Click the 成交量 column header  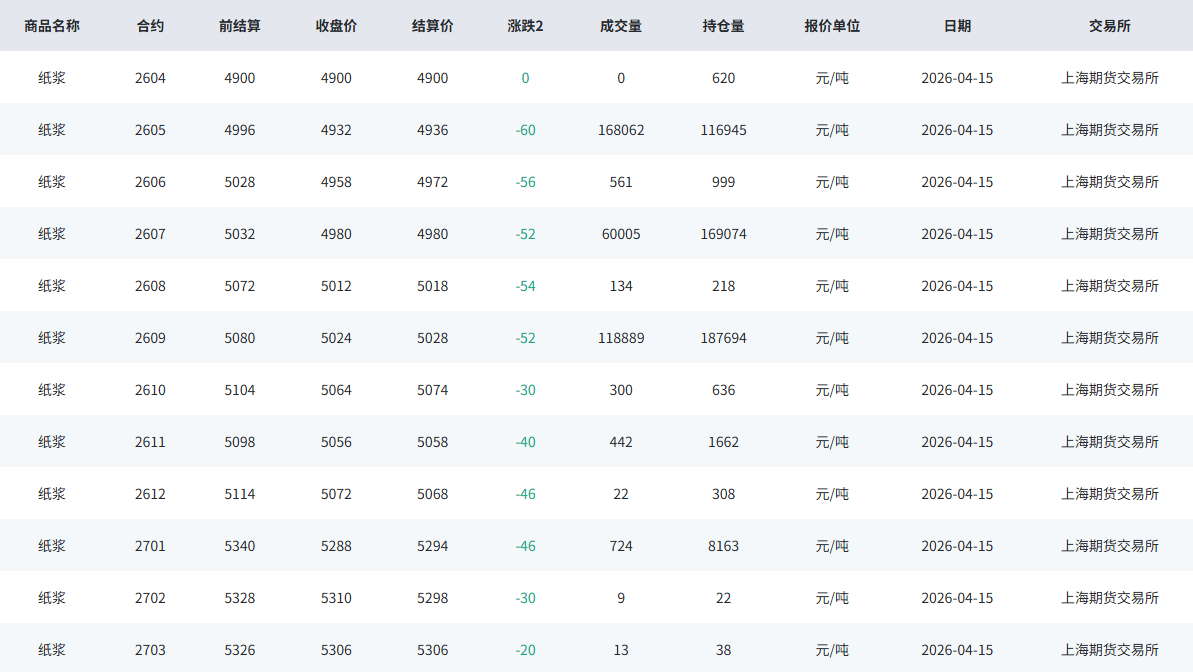(x=621, y=26)
